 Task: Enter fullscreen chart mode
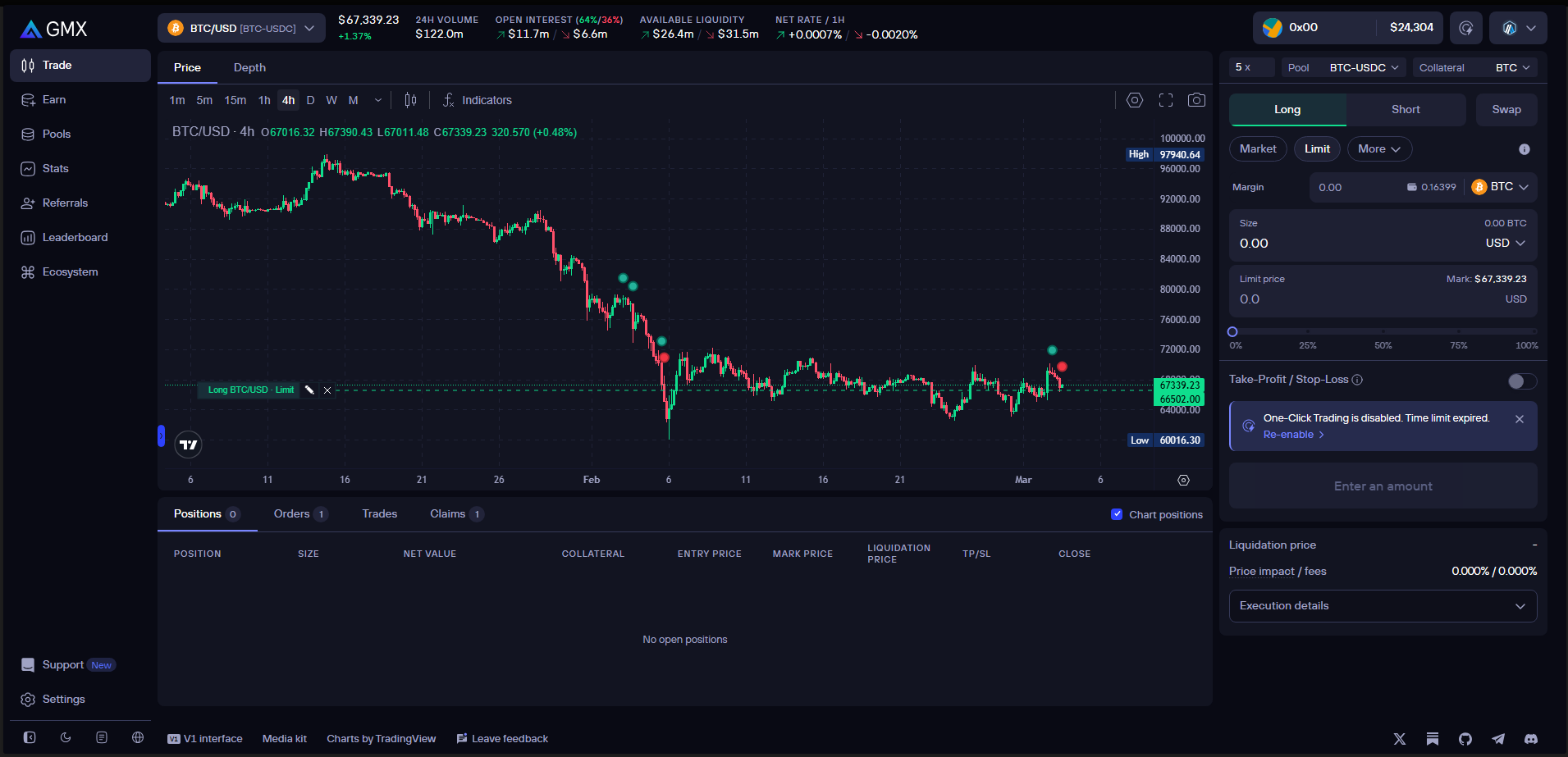coord(1165,100)
